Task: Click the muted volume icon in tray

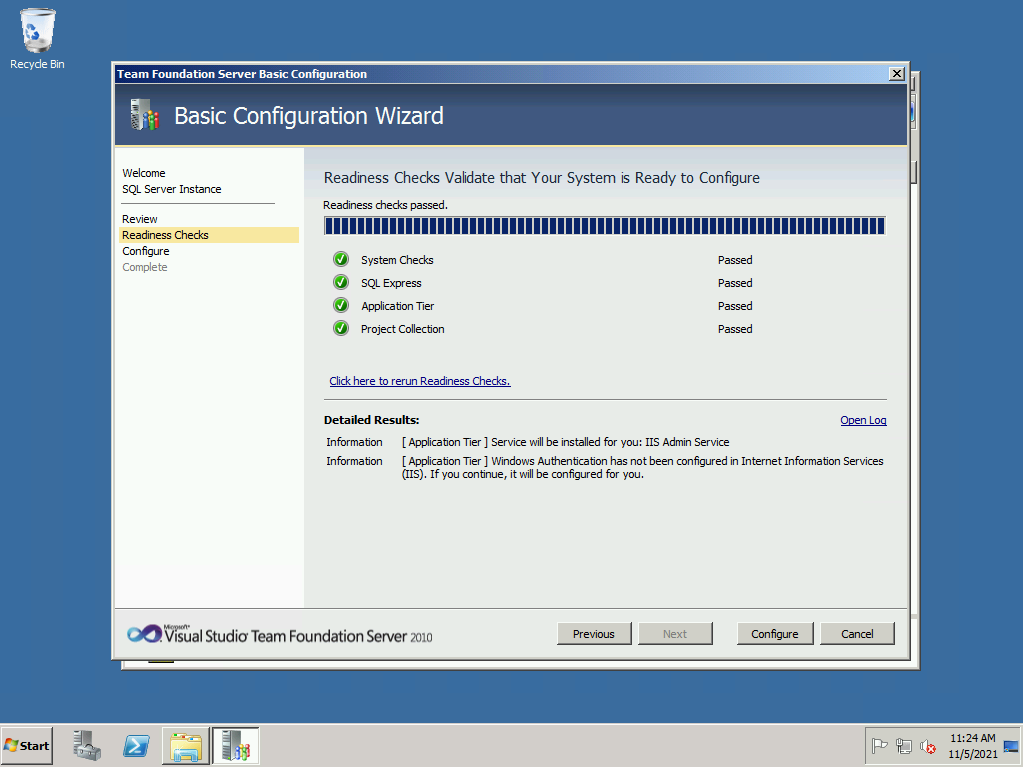Action: click(928, 746)
